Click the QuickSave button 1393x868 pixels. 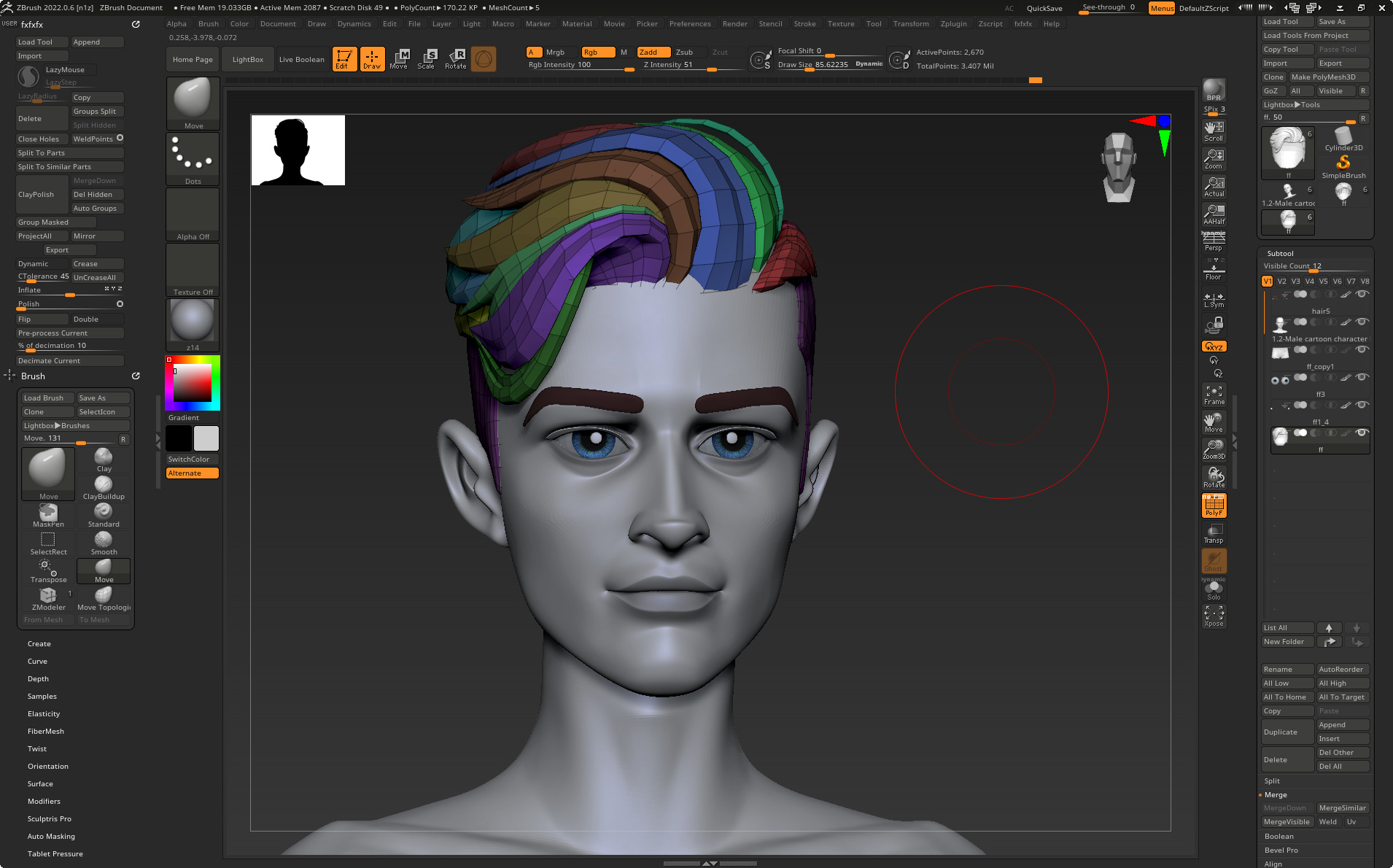(x=1044, y=9)
